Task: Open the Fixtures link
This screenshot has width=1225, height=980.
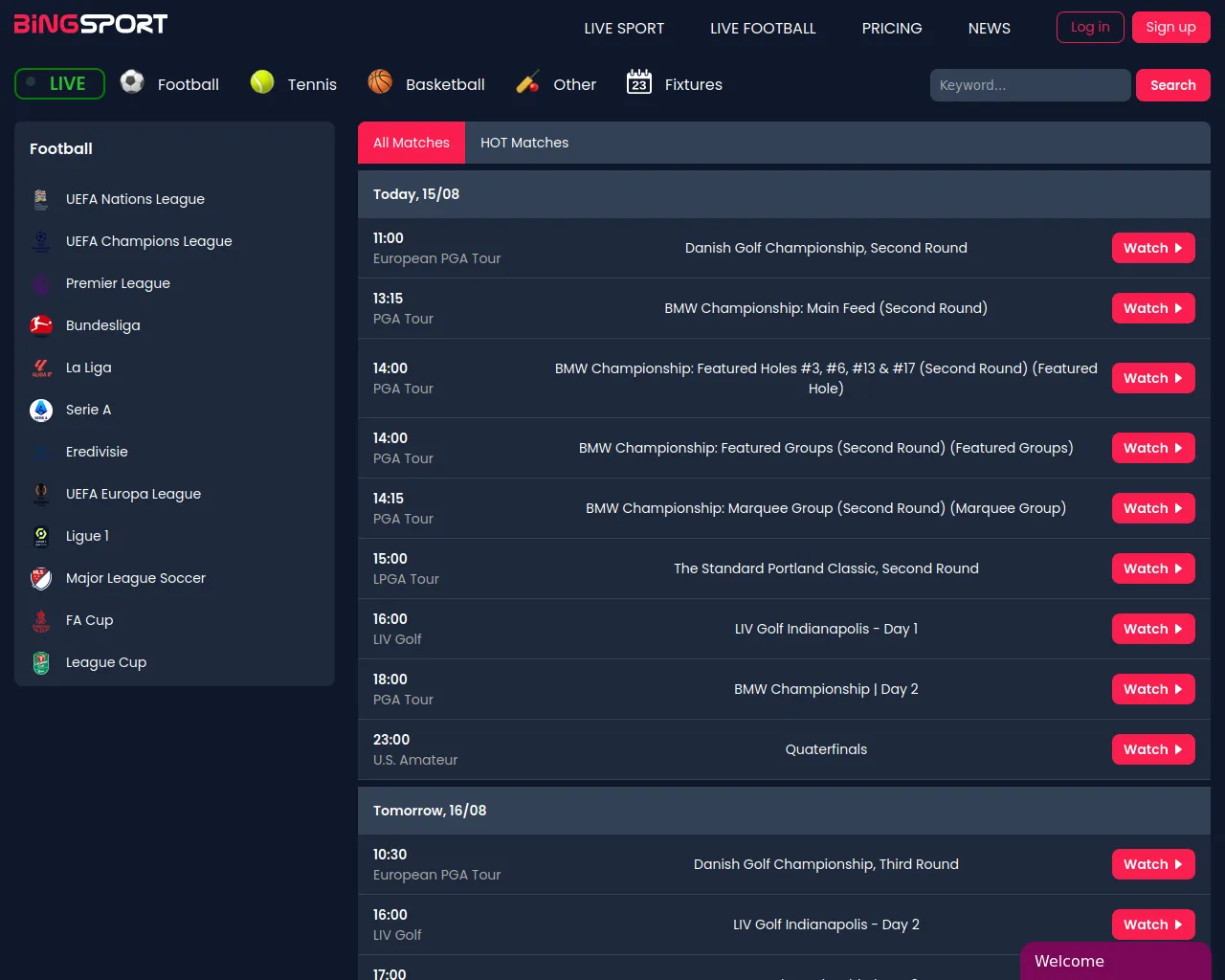Action: click(693, 84)
